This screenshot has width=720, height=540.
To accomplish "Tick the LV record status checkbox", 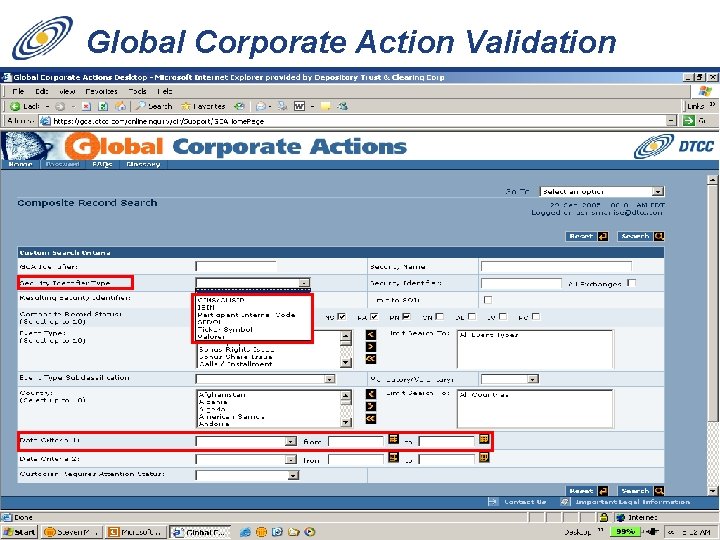I will (x=503, y=317).
